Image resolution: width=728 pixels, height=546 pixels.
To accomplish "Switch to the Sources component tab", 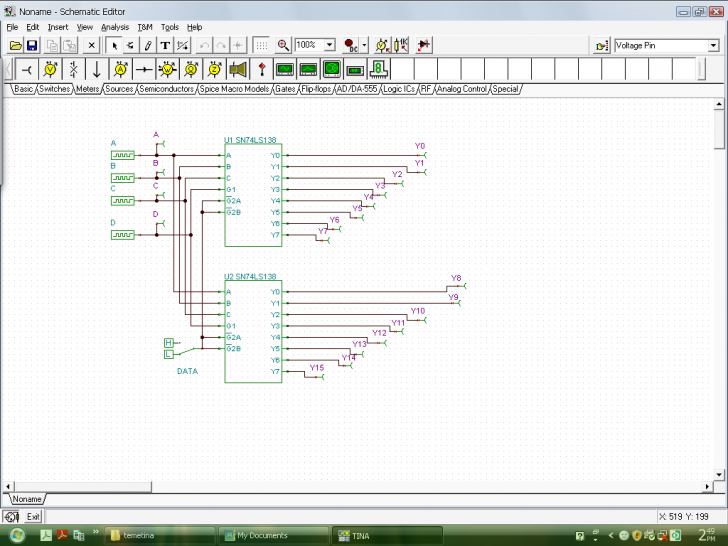I will coord(119,89).
